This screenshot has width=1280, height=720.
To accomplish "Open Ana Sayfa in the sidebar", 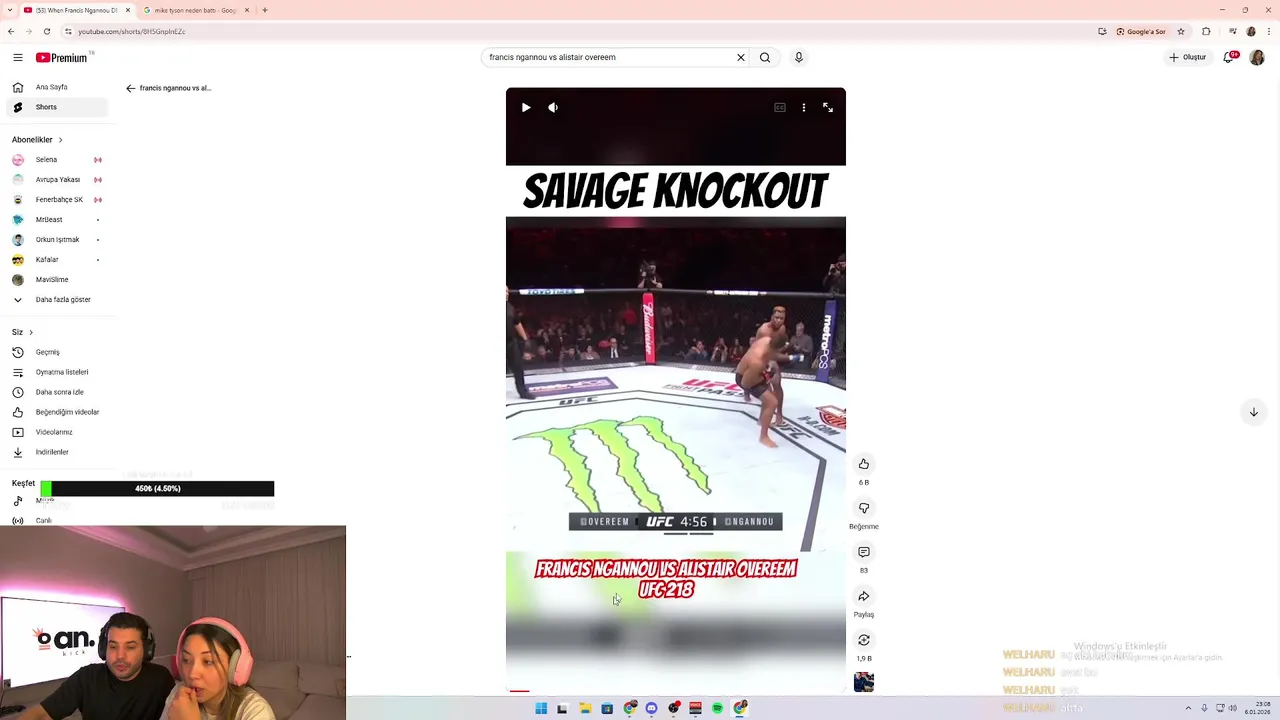I will pos(52,87).
